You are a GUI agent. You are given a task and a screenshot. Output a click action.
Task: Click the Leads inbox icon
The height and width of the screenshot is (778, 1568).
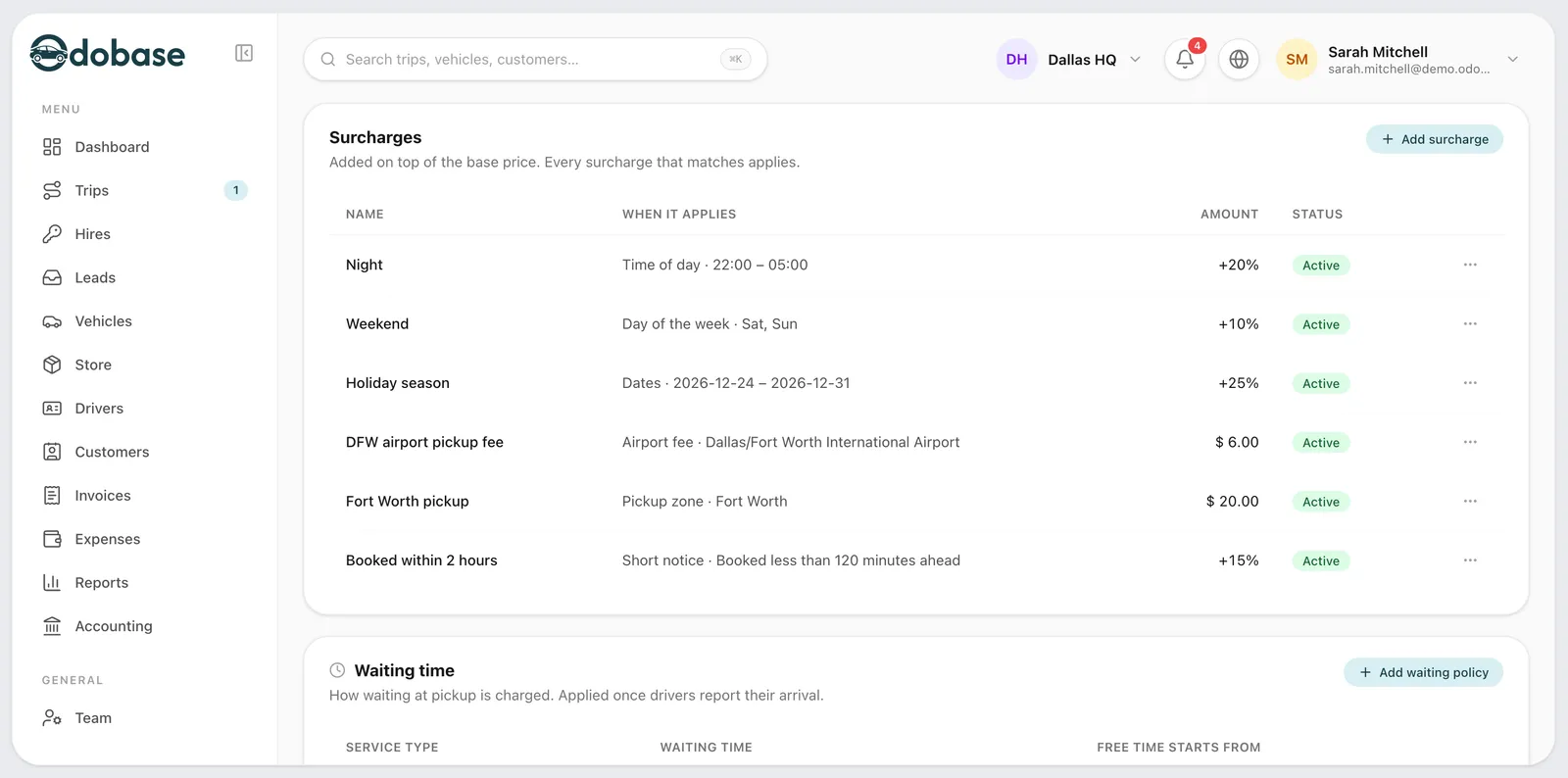[52, 277]
